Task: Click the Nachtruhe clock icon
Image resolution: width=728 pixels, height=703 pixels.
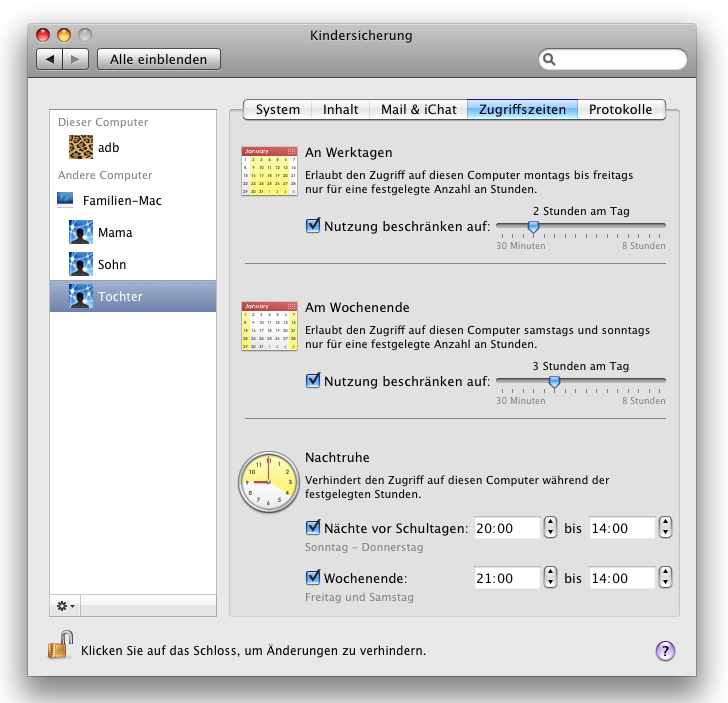Action: [269, 482]
